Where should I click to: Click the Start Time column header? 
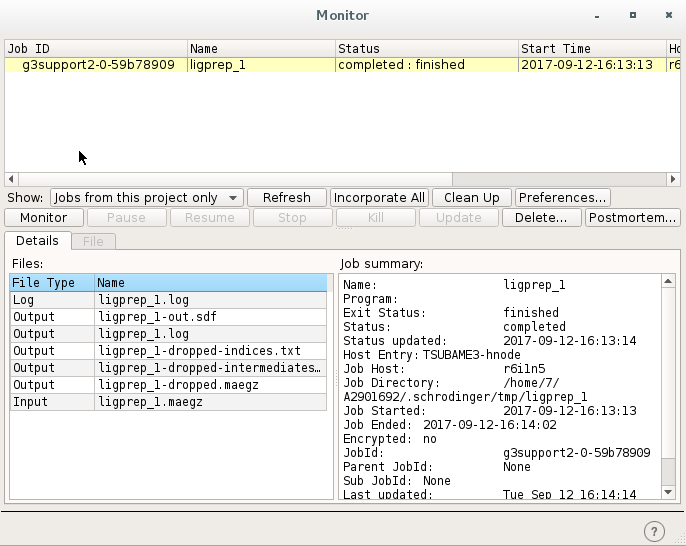coord(590,48)
